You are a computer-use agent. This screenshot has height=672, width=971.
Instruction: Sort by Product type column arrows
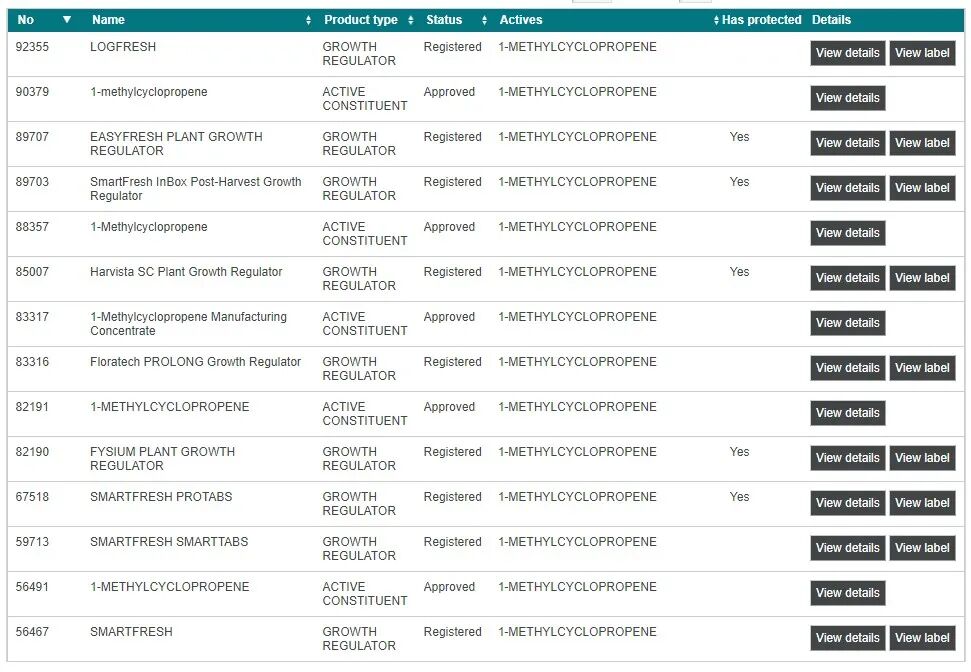tap(411, 20)
